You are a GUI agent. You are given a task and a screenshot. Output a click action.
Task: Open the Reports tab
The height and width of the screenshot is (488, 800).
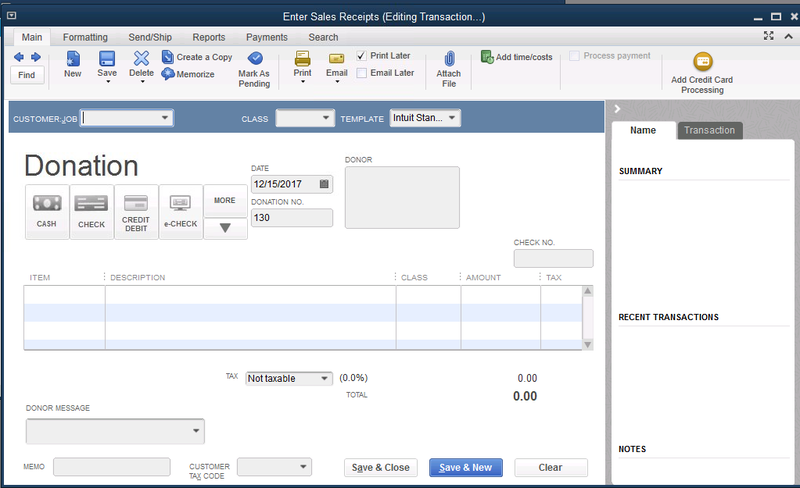pyautogui.click(x=209, y=37)
